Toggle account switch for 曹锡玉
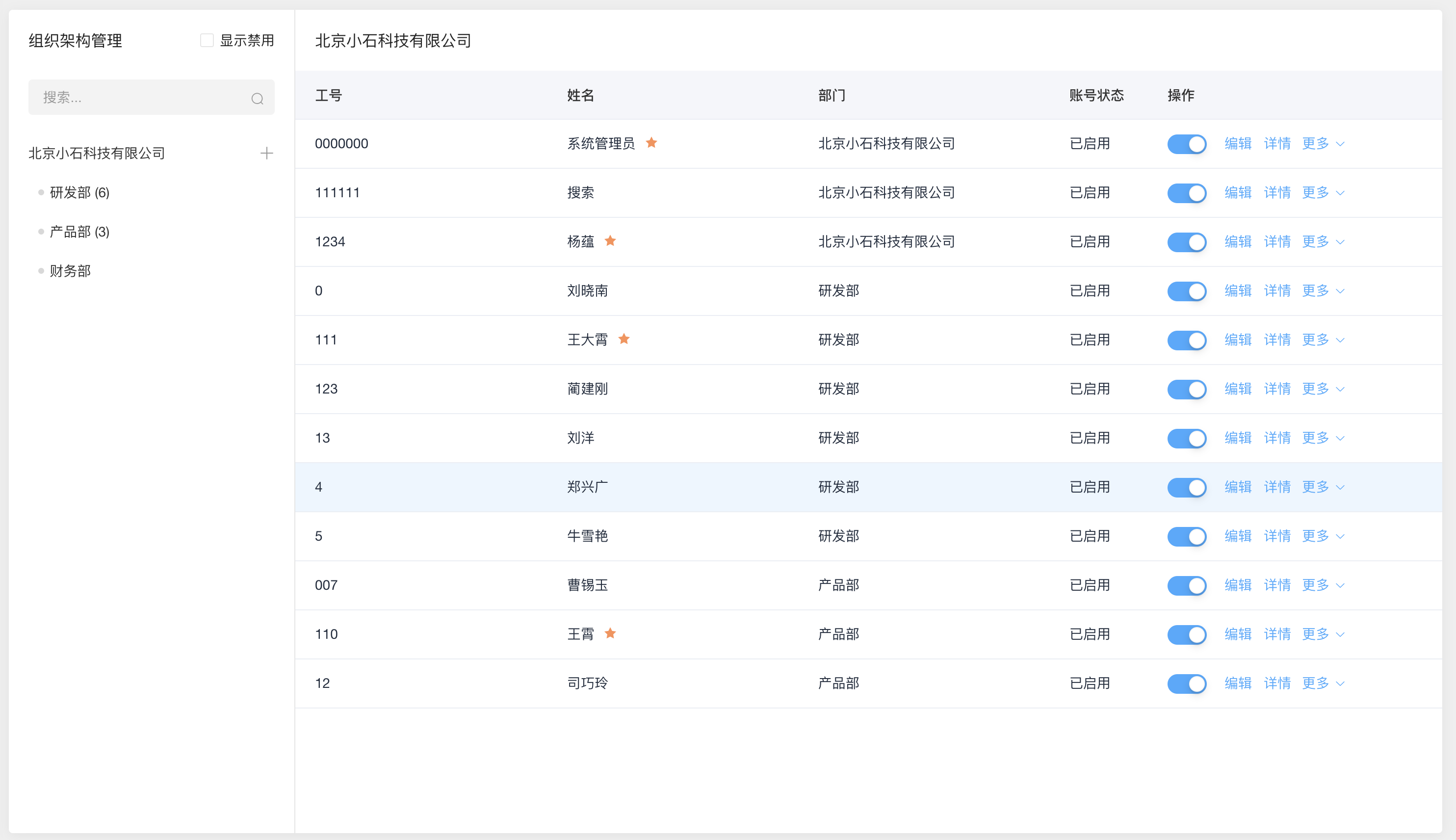 coord(1187,585)
